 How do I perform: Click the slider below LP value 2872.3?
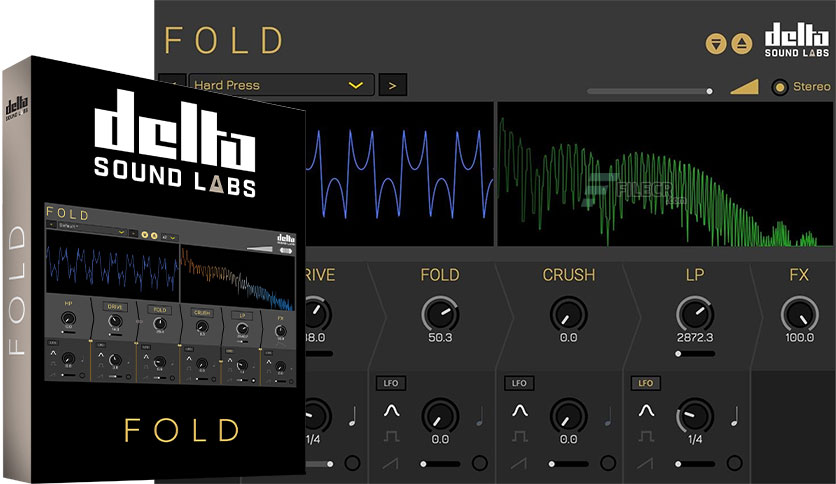(695, 353)
